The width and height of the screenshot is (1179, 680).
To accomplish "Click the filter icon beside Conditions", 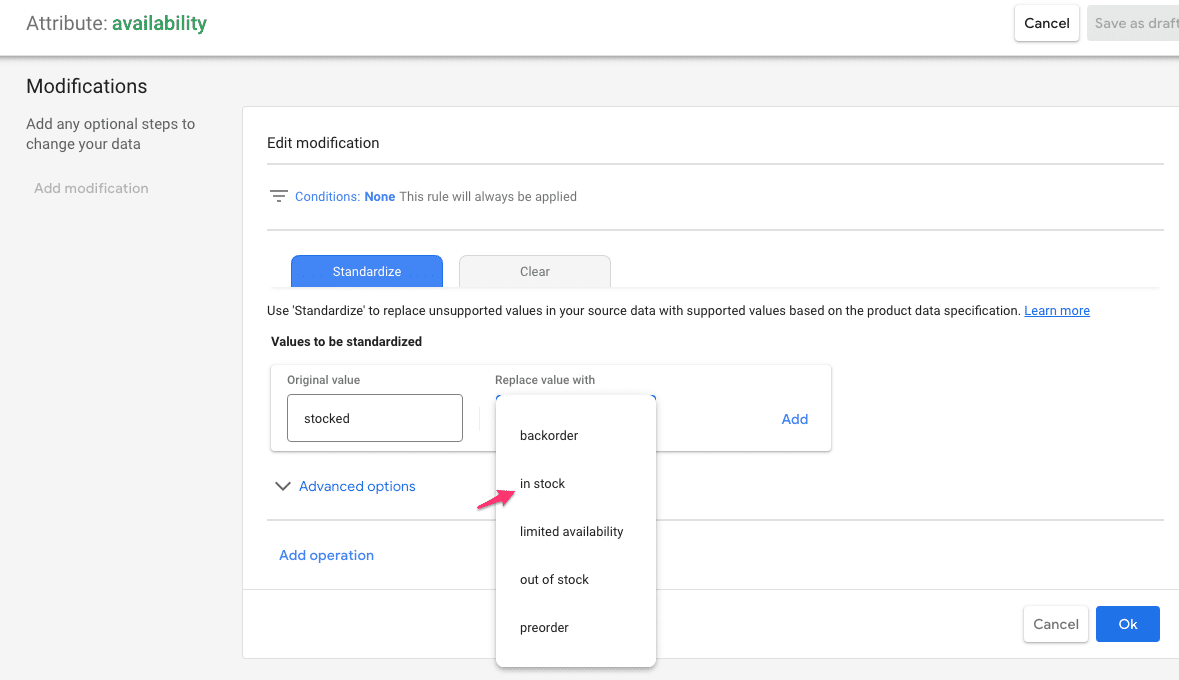I will tap(279, 196).
